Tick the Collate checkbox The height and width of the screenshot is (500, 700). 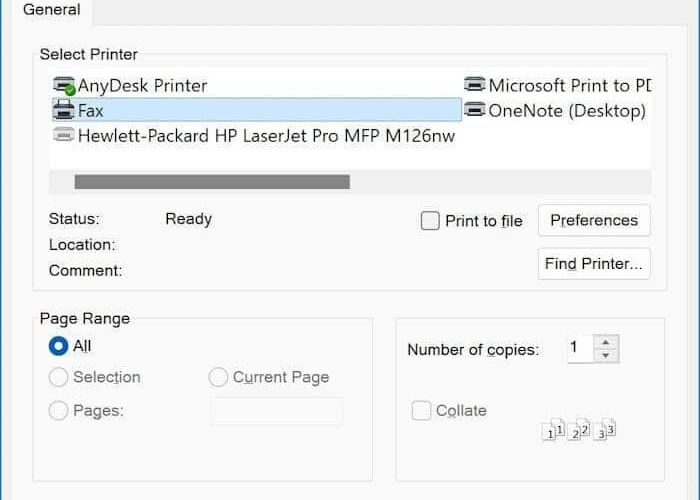[421, 410]
